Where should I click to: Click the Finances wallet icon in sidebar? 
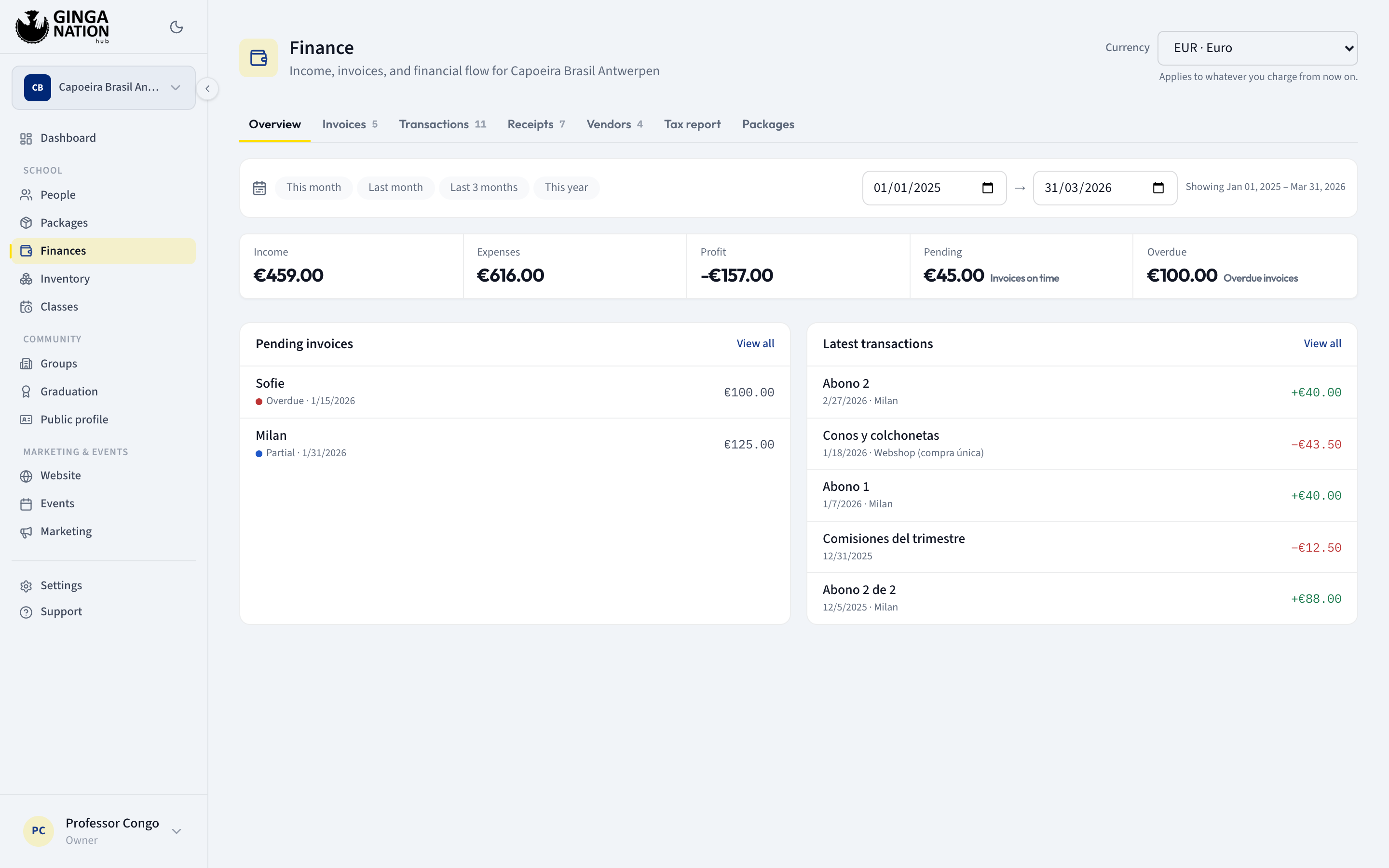tap(26, 251)
